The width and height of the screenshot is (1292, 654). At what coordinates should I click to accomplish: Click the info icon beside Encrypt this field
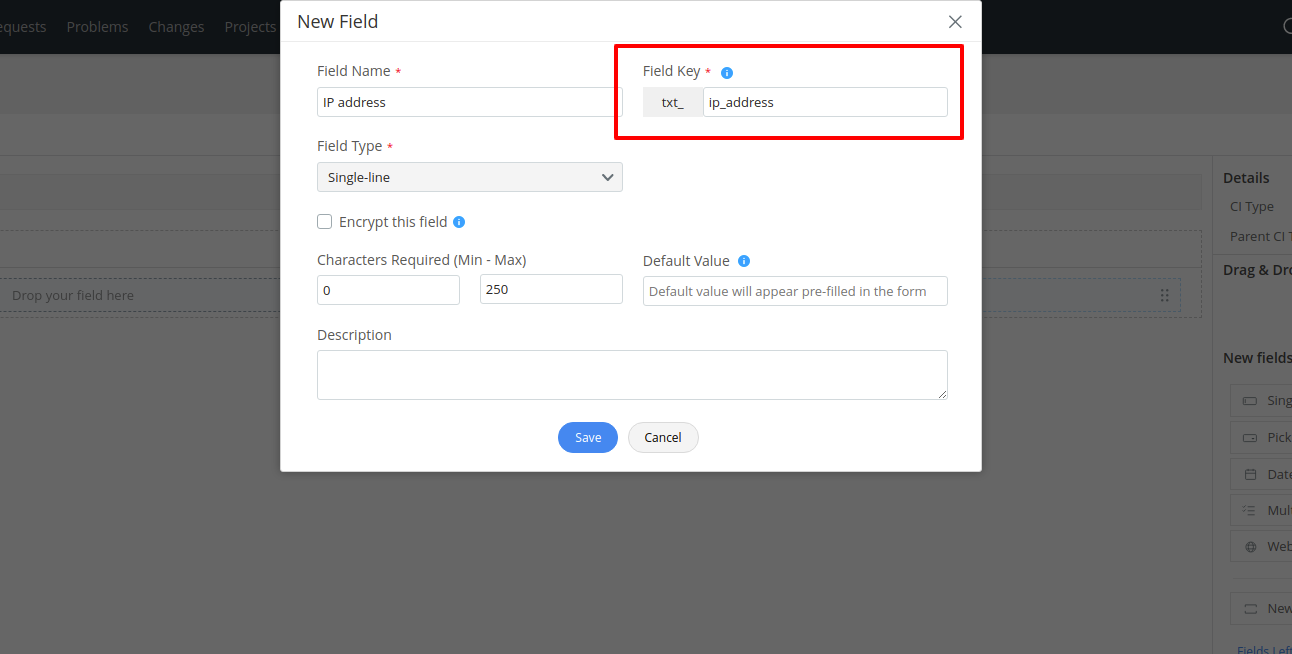point(460,221)
